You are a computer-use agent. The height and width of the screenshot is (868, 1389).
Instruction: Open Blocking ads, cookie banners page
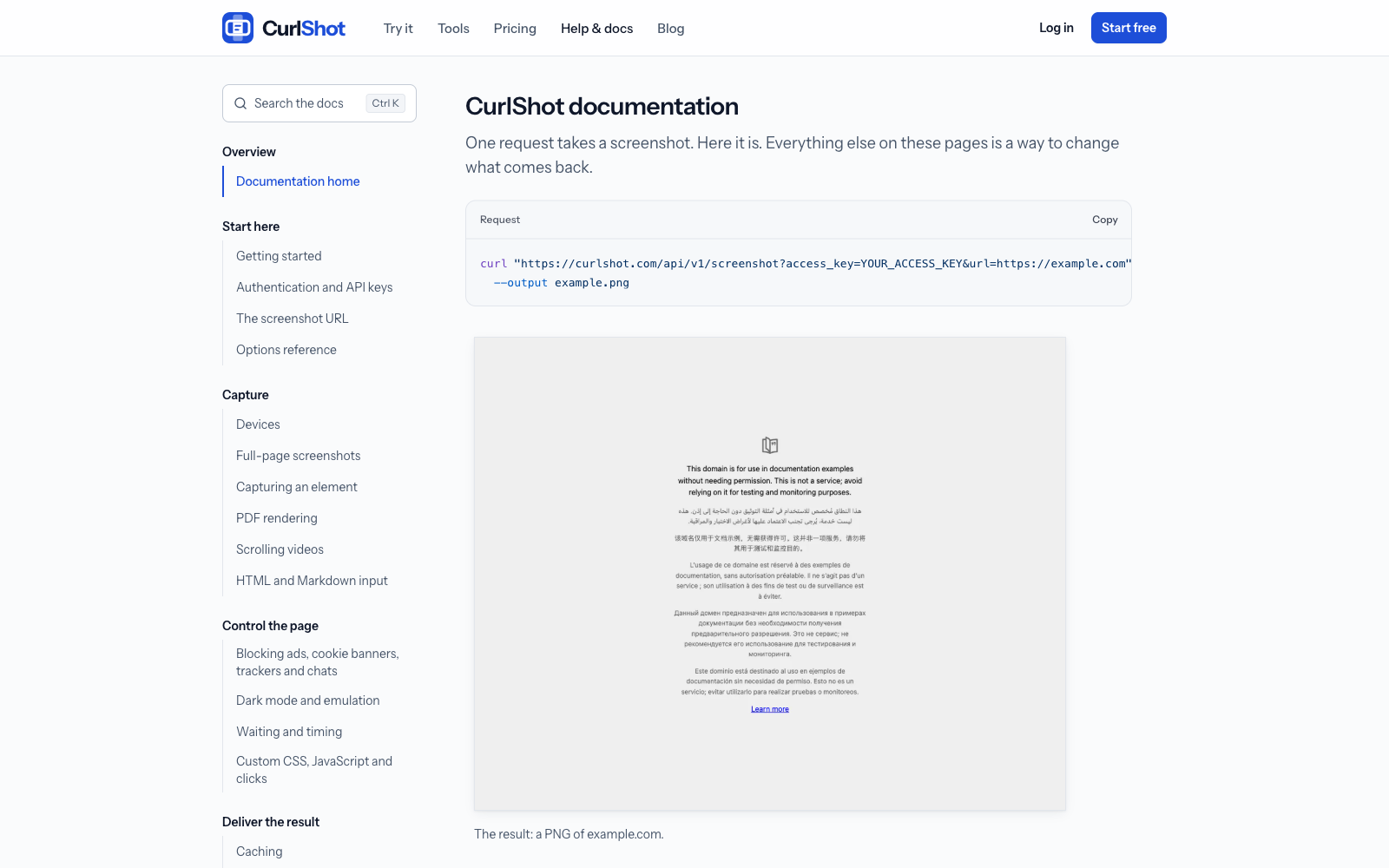coord(318,662)
